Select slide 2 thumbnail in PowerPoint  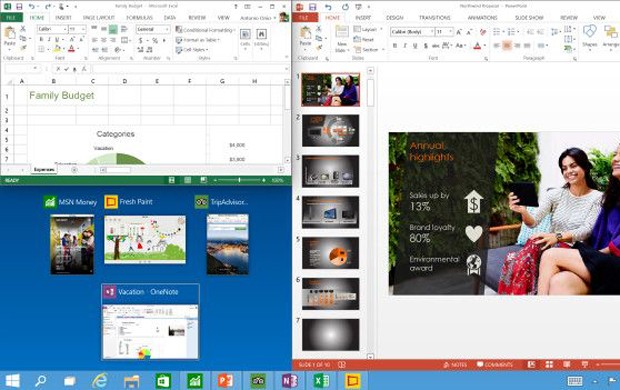331,131
